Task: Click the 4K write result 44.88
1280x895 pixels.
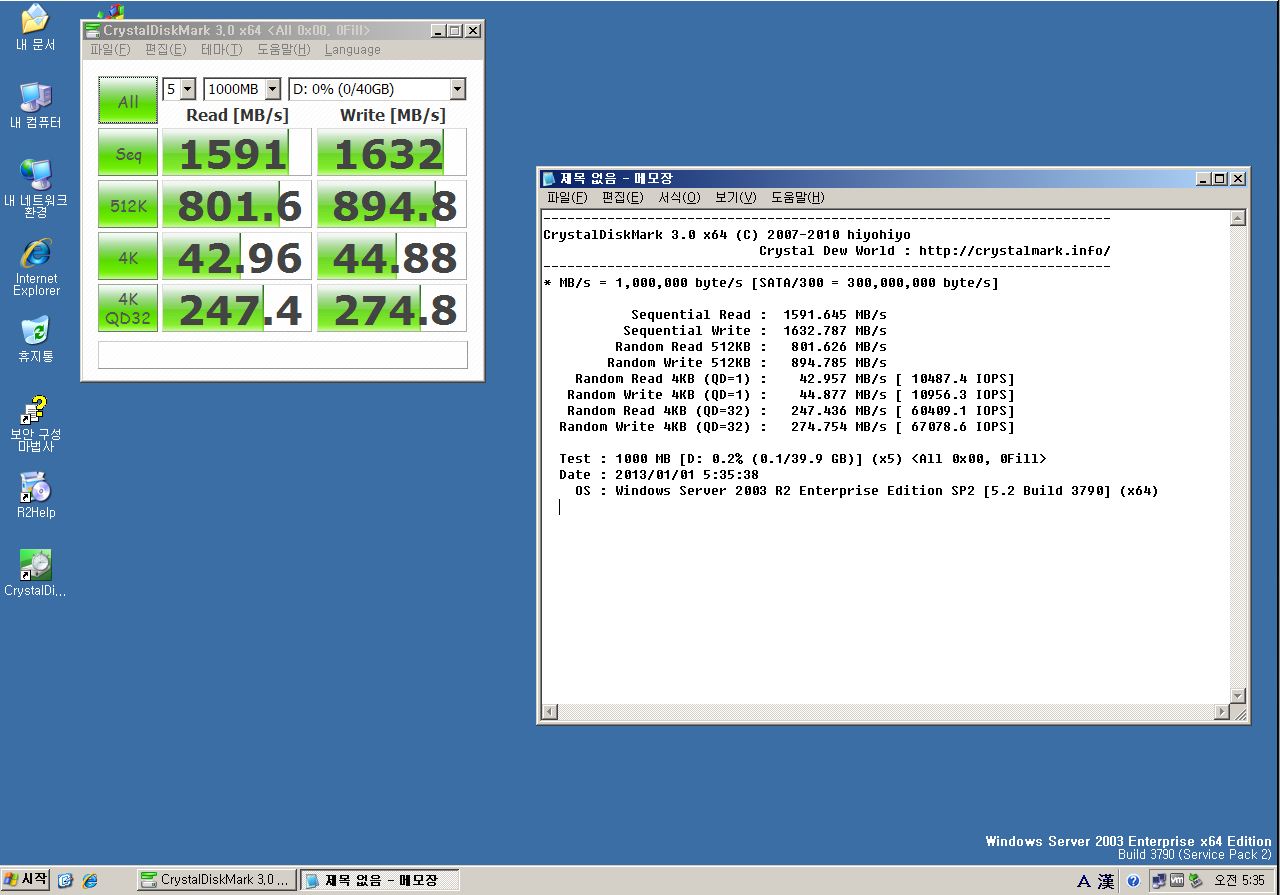Action: pyautogui.click(x=392, y=257)
